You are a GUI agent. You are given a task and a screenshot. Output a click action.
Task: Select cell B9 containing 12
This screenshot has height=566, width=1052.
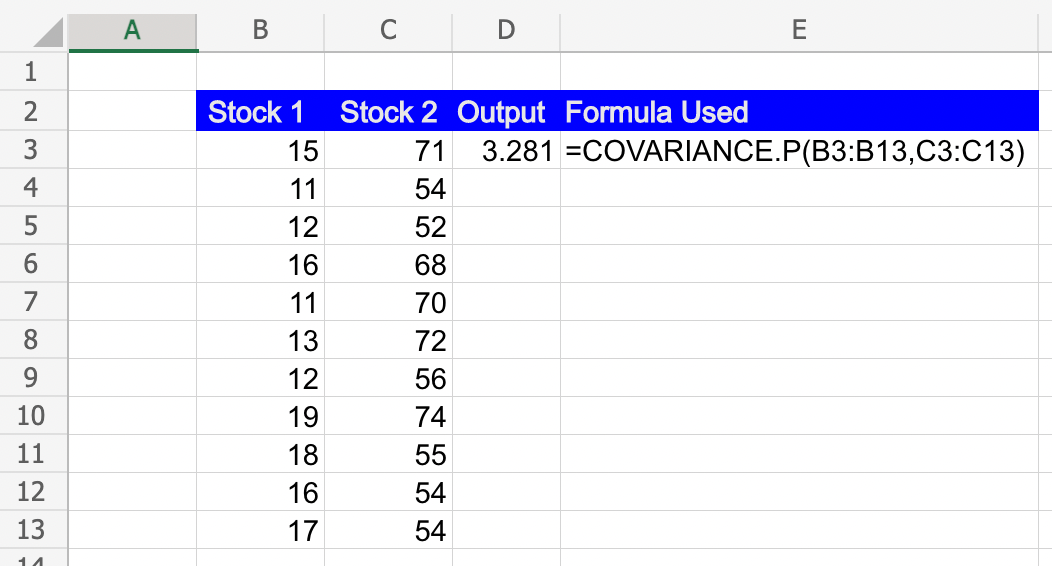point(260,378)
